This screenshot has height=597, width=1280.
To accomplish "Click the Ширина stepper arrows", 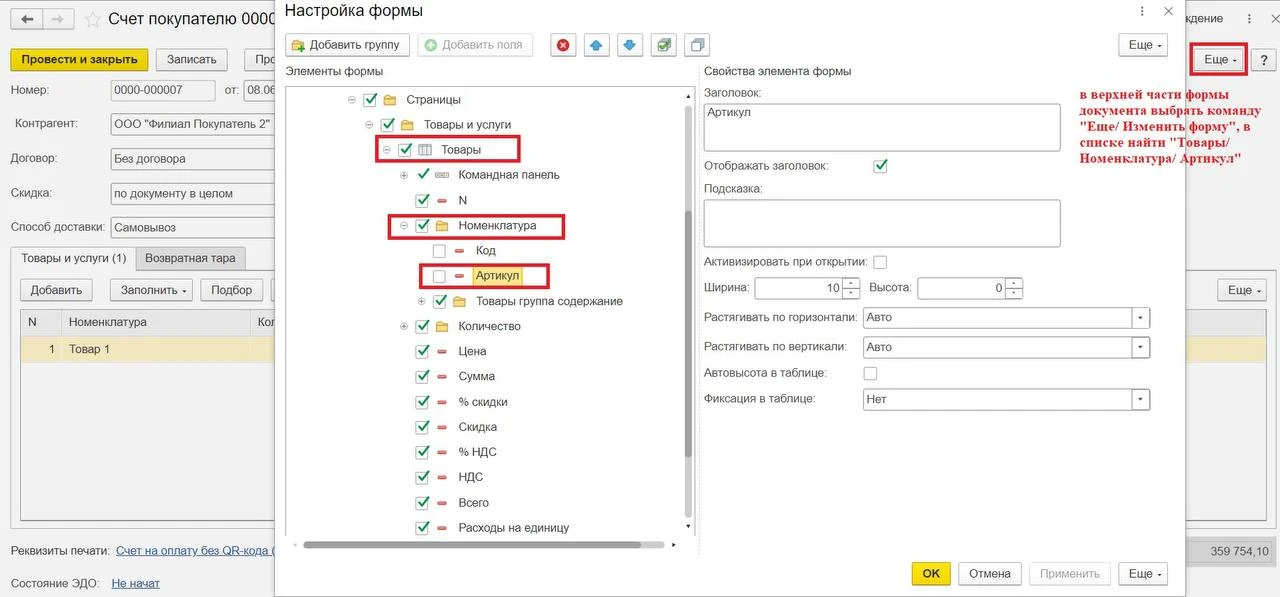I will click(x=851, y=288).
